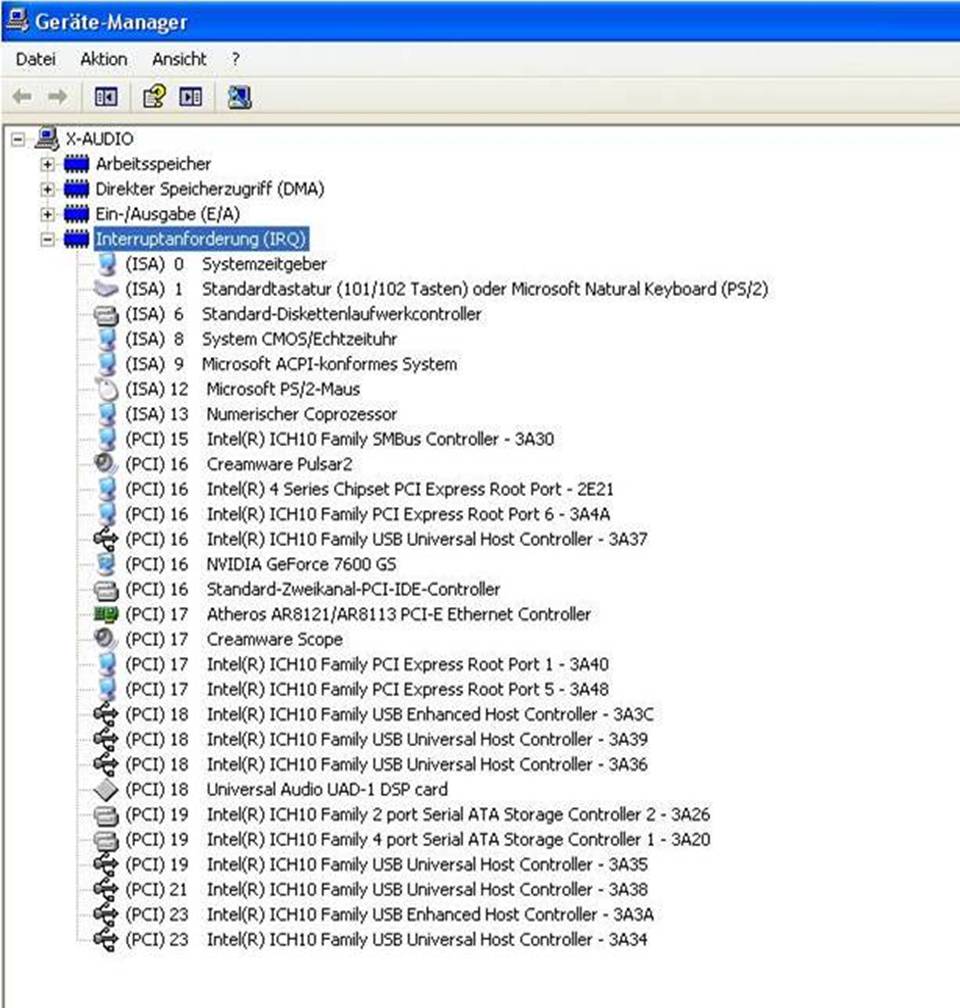Click the Geräte-Manager title bar icon
This screenshot has height=1008, width=960.
point(16,21)
